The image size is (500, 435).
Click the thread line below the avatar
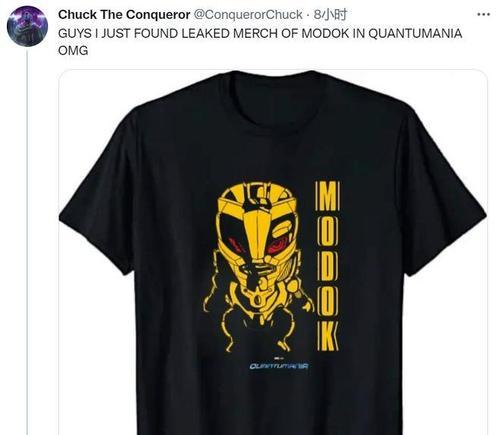pyautogui.click(x=27, y=242)
